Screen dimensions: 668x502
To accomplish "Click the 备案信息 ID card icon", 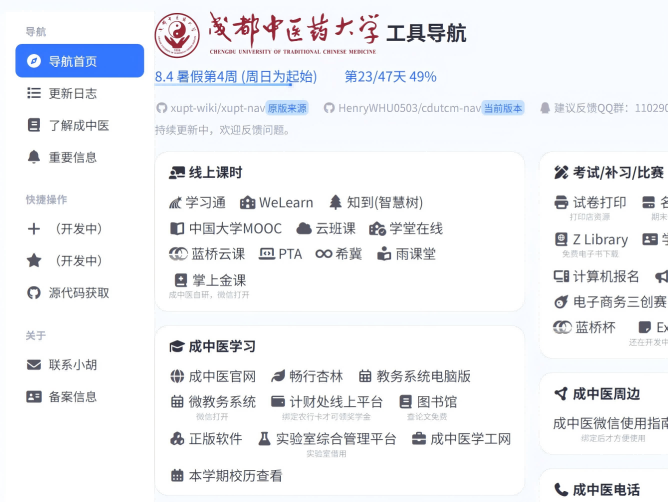I will point(34,397).
